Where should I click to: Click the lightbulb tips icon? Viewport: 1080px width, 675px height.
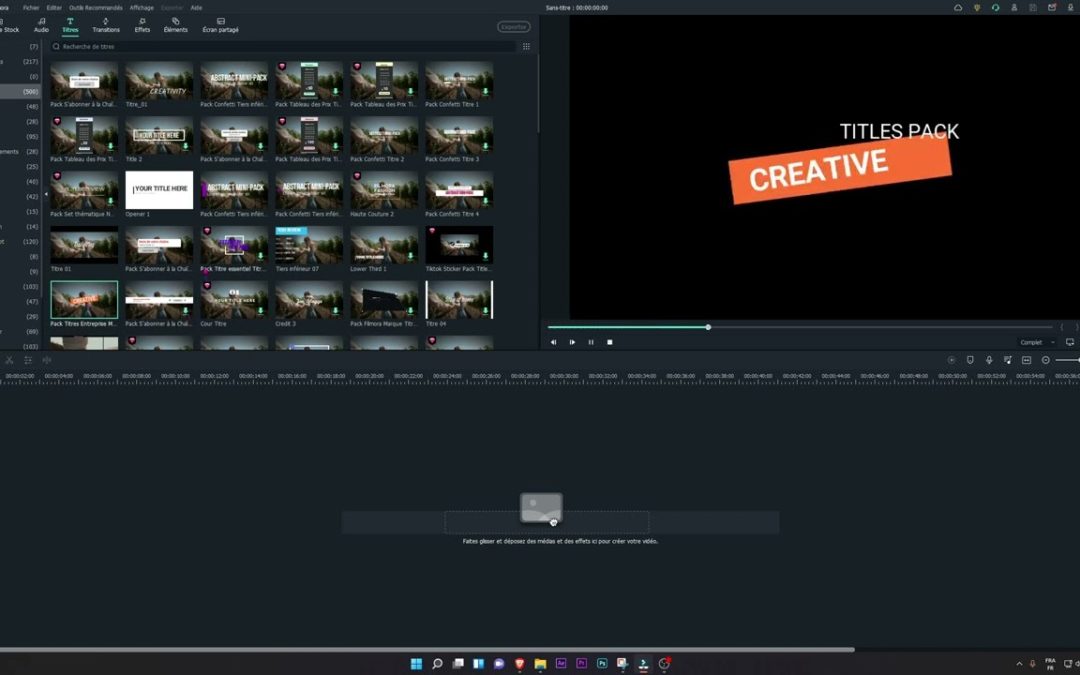[x=977, y=8]
